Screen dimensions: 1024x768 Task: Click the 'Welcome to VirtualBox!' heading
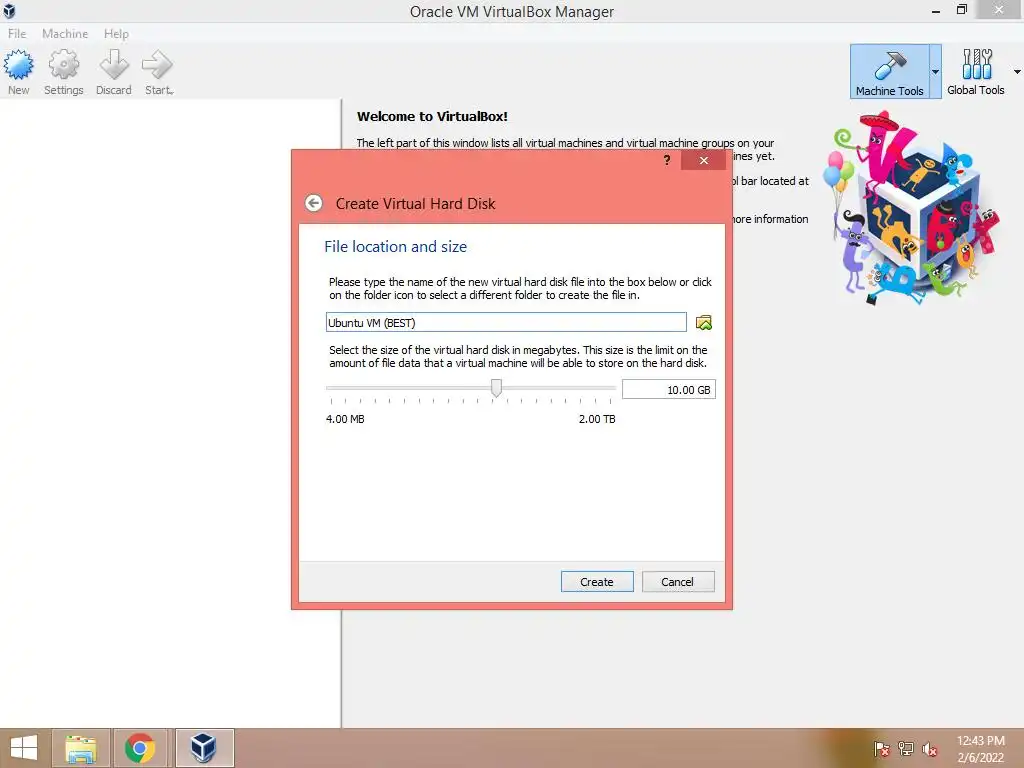coord(432,117)
